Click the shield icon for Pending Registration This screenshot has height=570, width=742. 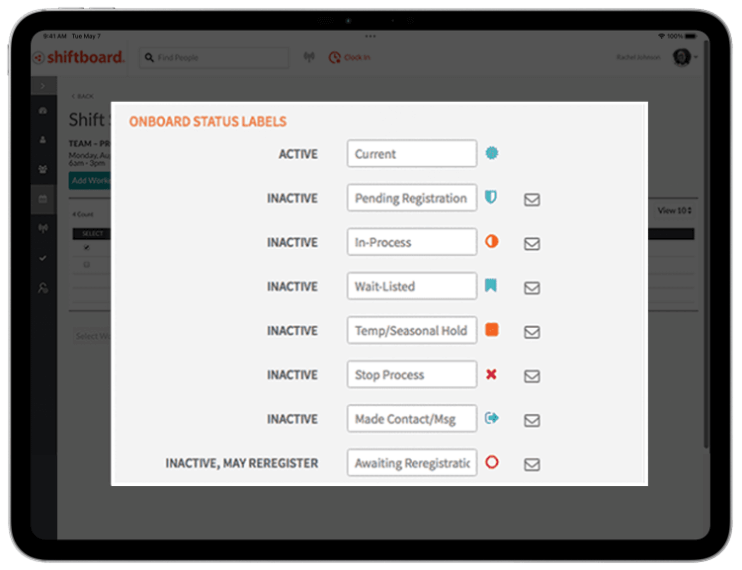pos(491,197)
